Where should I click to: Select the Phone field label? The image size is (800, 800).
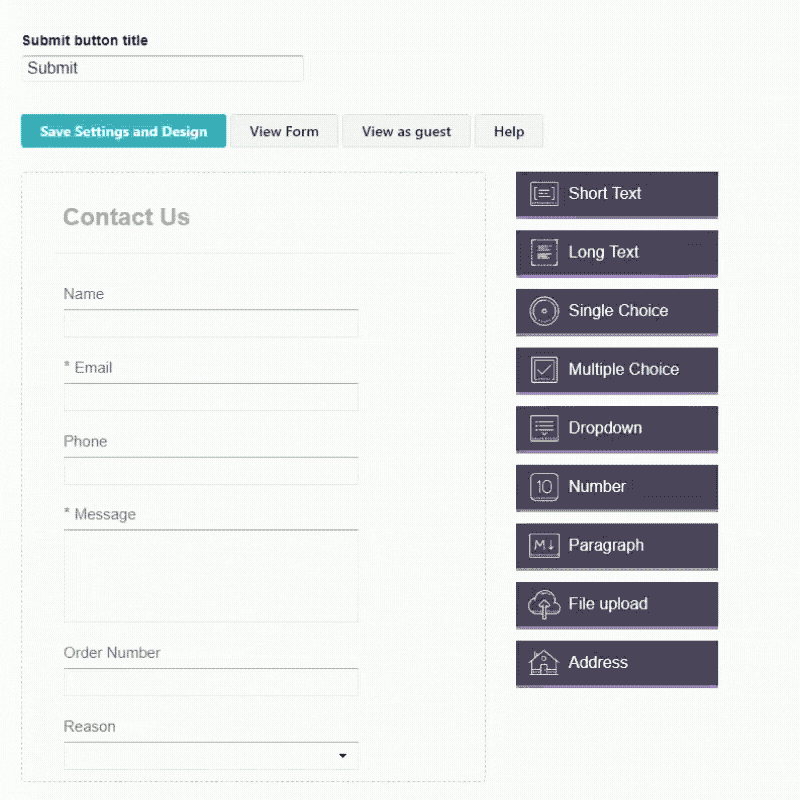pyautogui.click(x=85, y=441)
